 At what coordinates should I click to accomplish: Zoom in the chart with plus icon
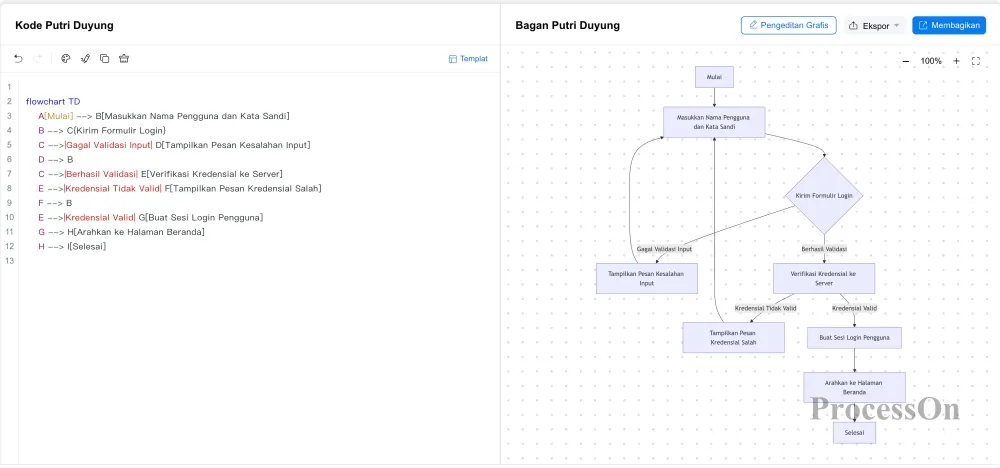(x=956, y=61)
